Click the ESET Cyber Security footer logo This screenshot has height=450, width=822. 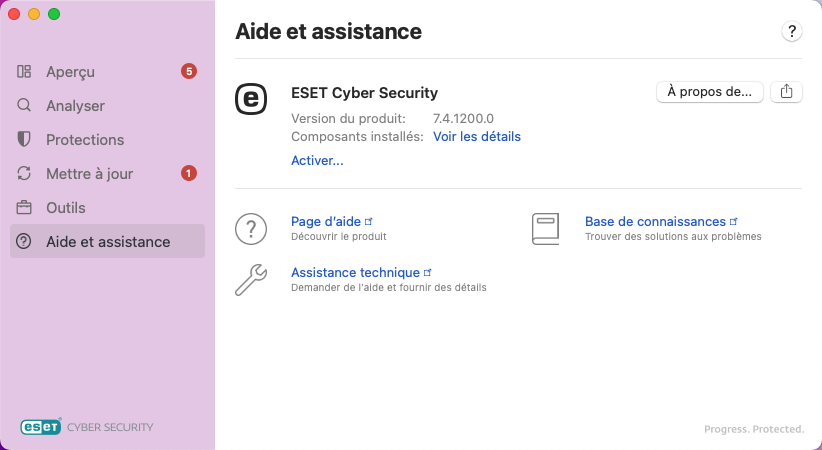(x=88, y=427)
